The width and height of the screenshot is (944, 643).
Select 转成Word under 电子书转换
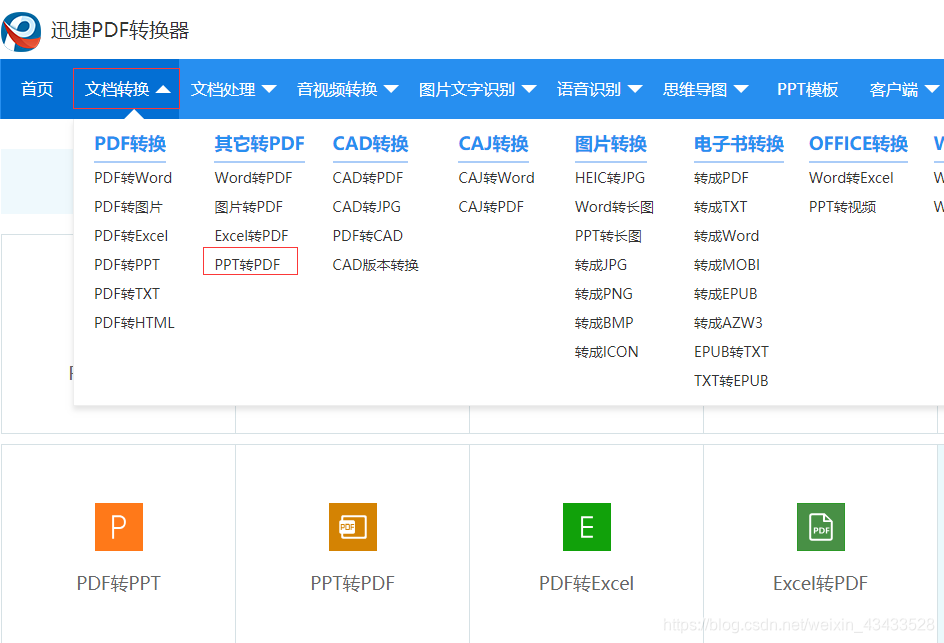coord(727,235)
